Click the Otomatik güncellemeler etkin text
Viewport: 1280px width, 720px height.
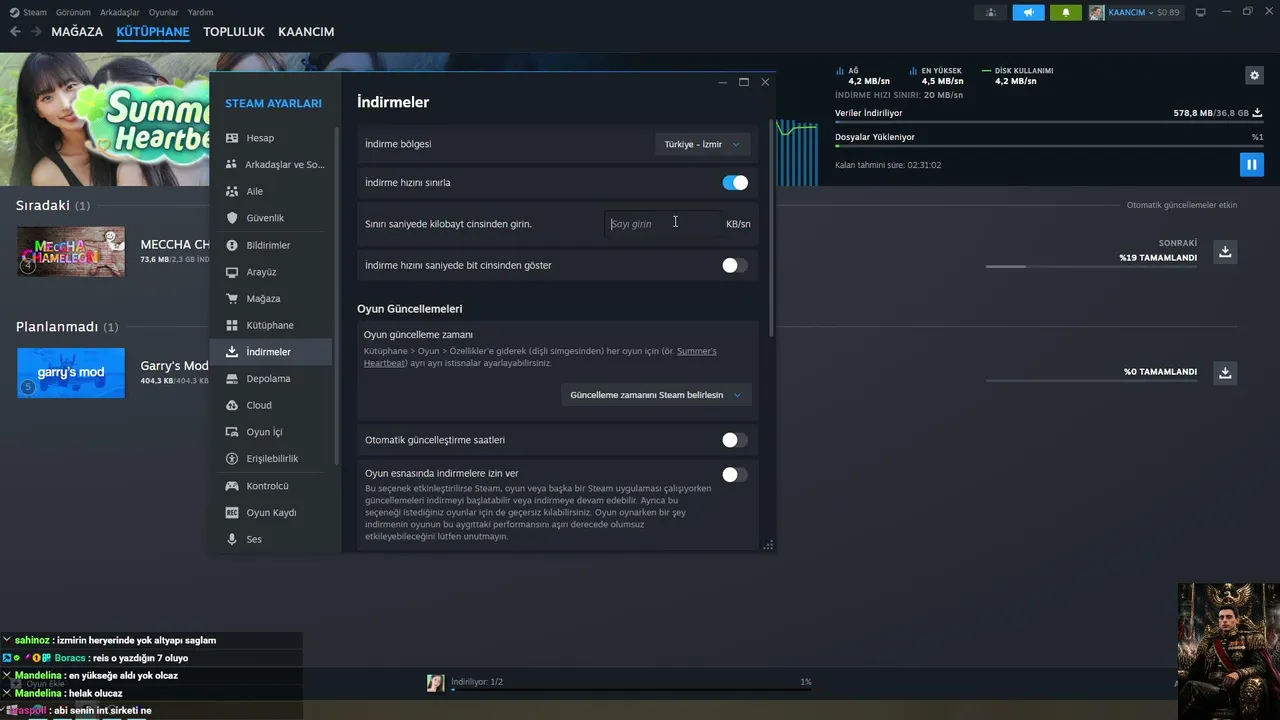[1182, 205]
